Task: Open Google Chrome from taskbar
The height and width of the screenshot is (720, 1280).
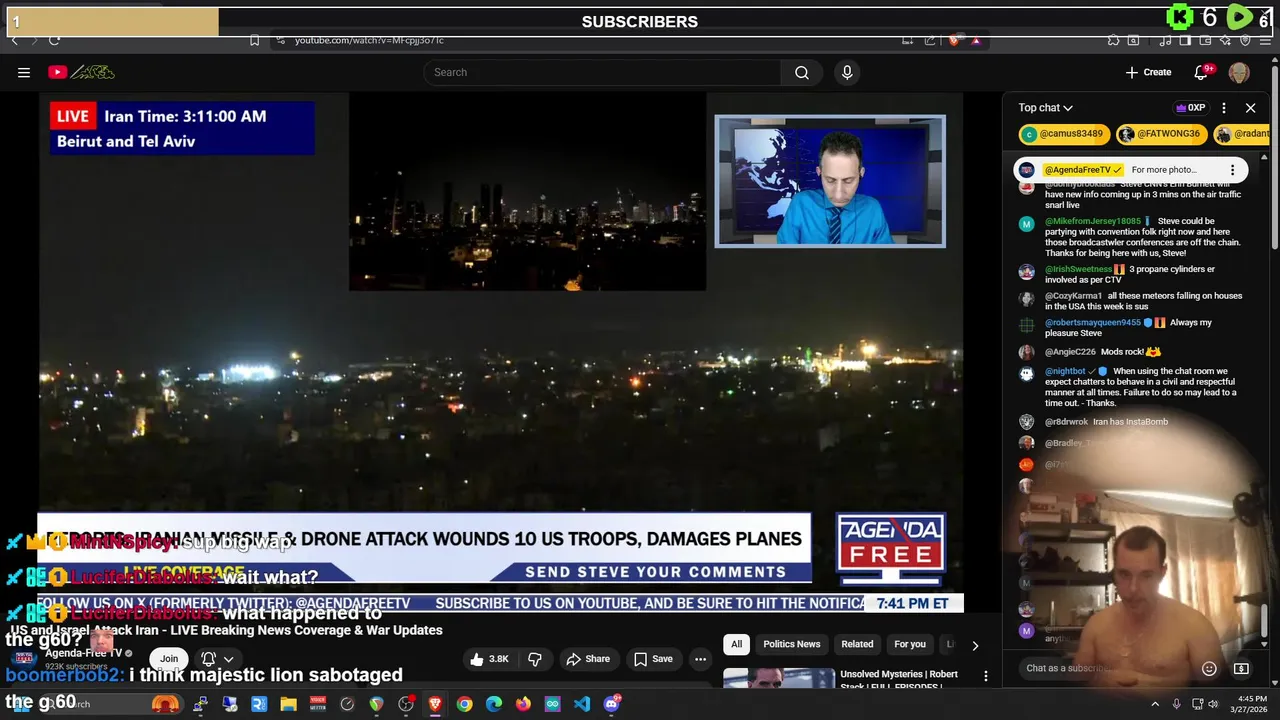Action: (x=464, y=704)
